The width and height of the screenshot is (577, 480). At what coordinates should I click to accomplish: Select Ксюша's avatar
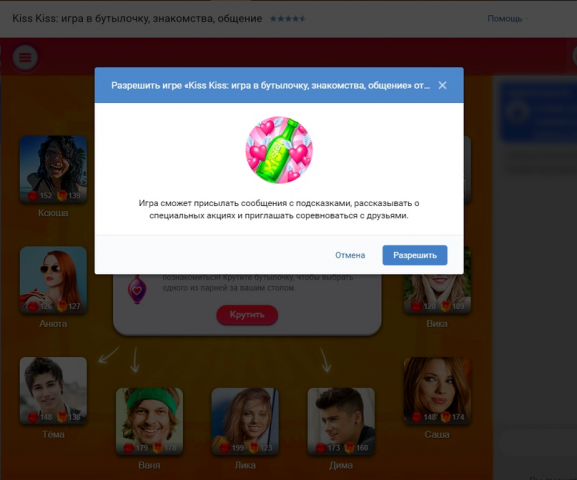click(x=53, y=169)
